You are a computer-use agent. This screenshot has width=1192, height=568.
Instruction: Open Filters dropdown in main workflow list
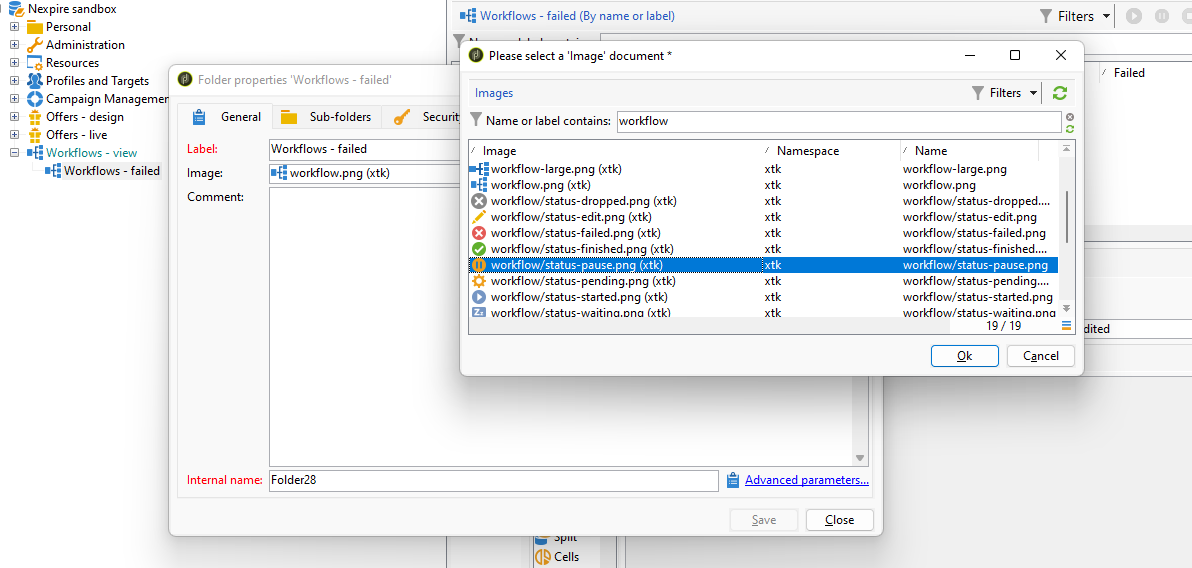tap(1075, 16)
